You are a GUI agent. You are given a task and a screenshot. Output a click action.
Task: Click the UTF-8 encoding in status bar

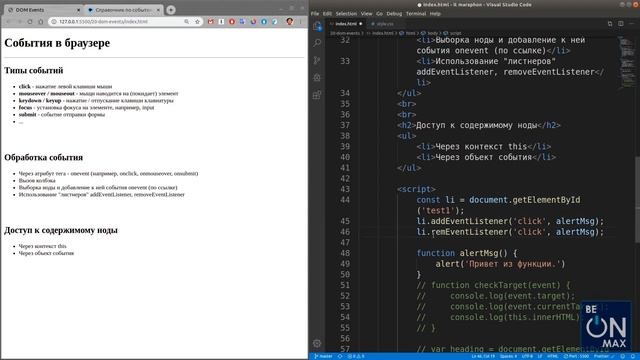pos(527,356)
